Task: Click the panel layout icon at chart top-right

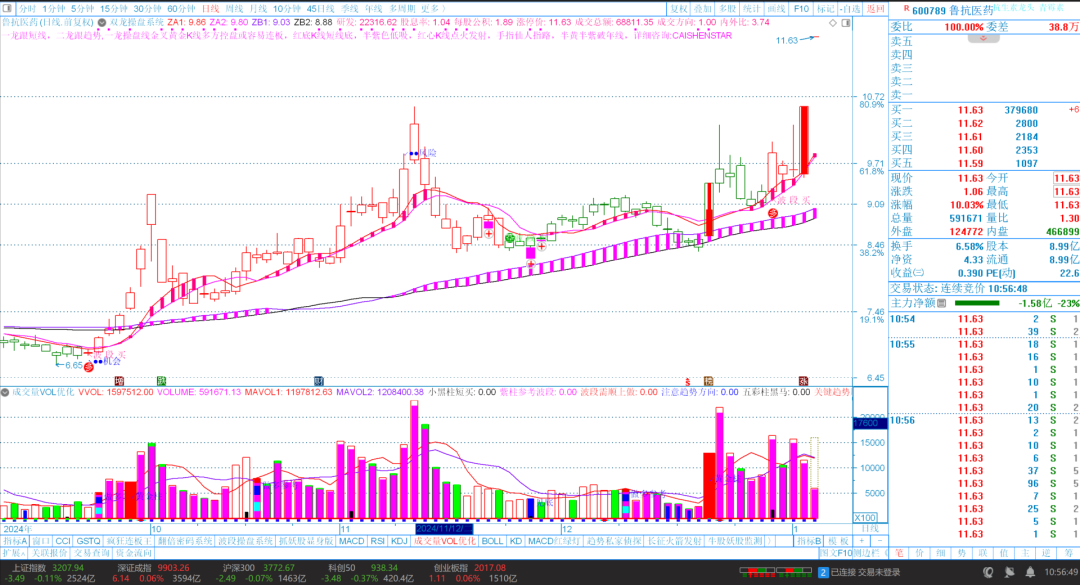Action: pyautogui.click(x=846, y=23)
